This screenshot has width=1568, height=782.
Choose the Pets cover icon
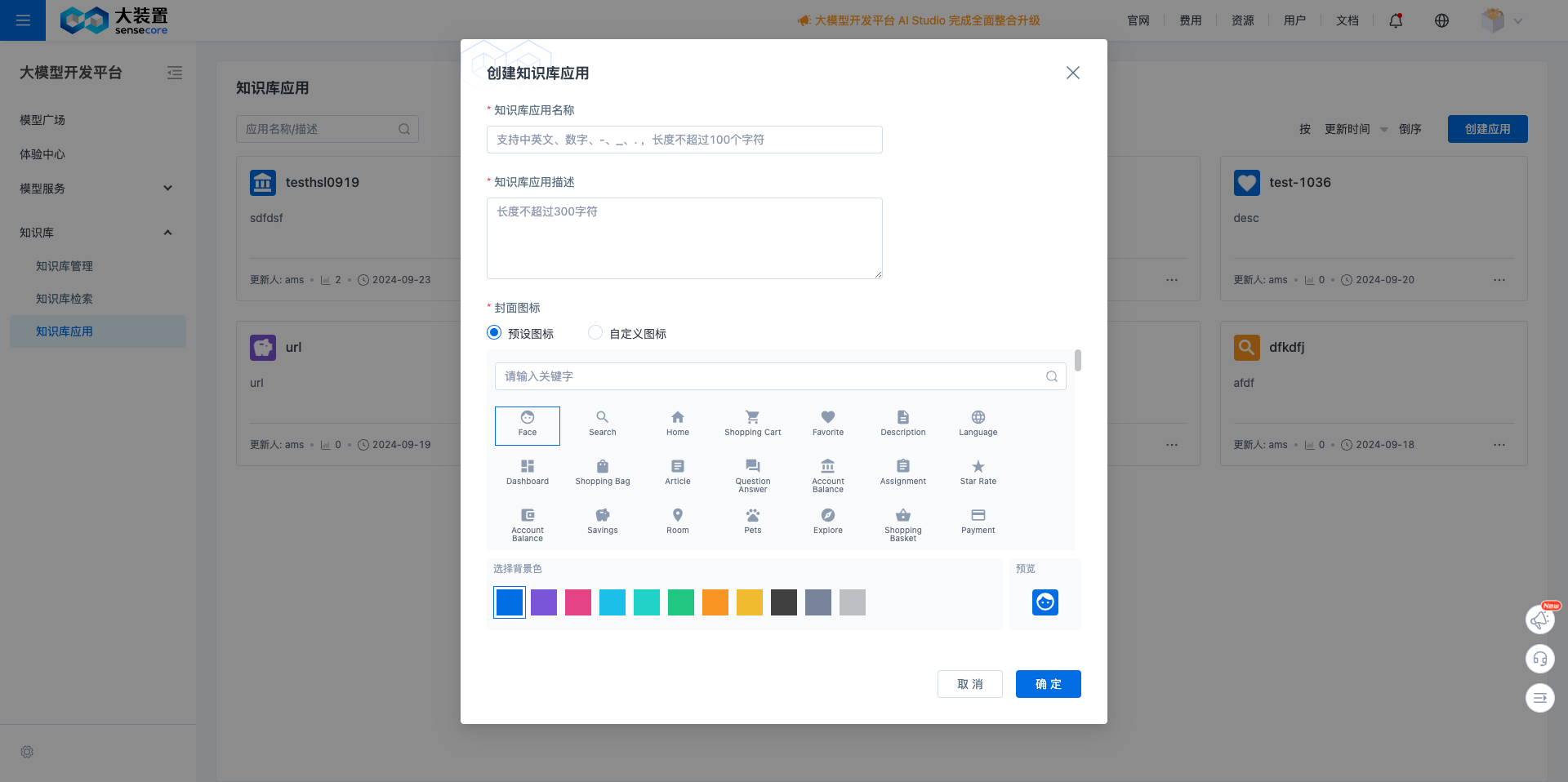(x=752, y=521)
